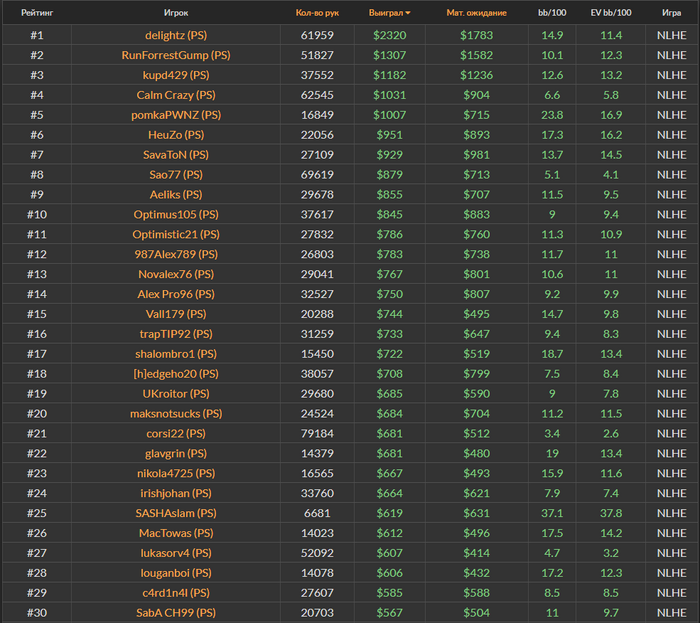Viewport: 700px width, 623px height.
Task: Click NLHE game cell for c4rd1n4l
Action: [x=671, y=592]
